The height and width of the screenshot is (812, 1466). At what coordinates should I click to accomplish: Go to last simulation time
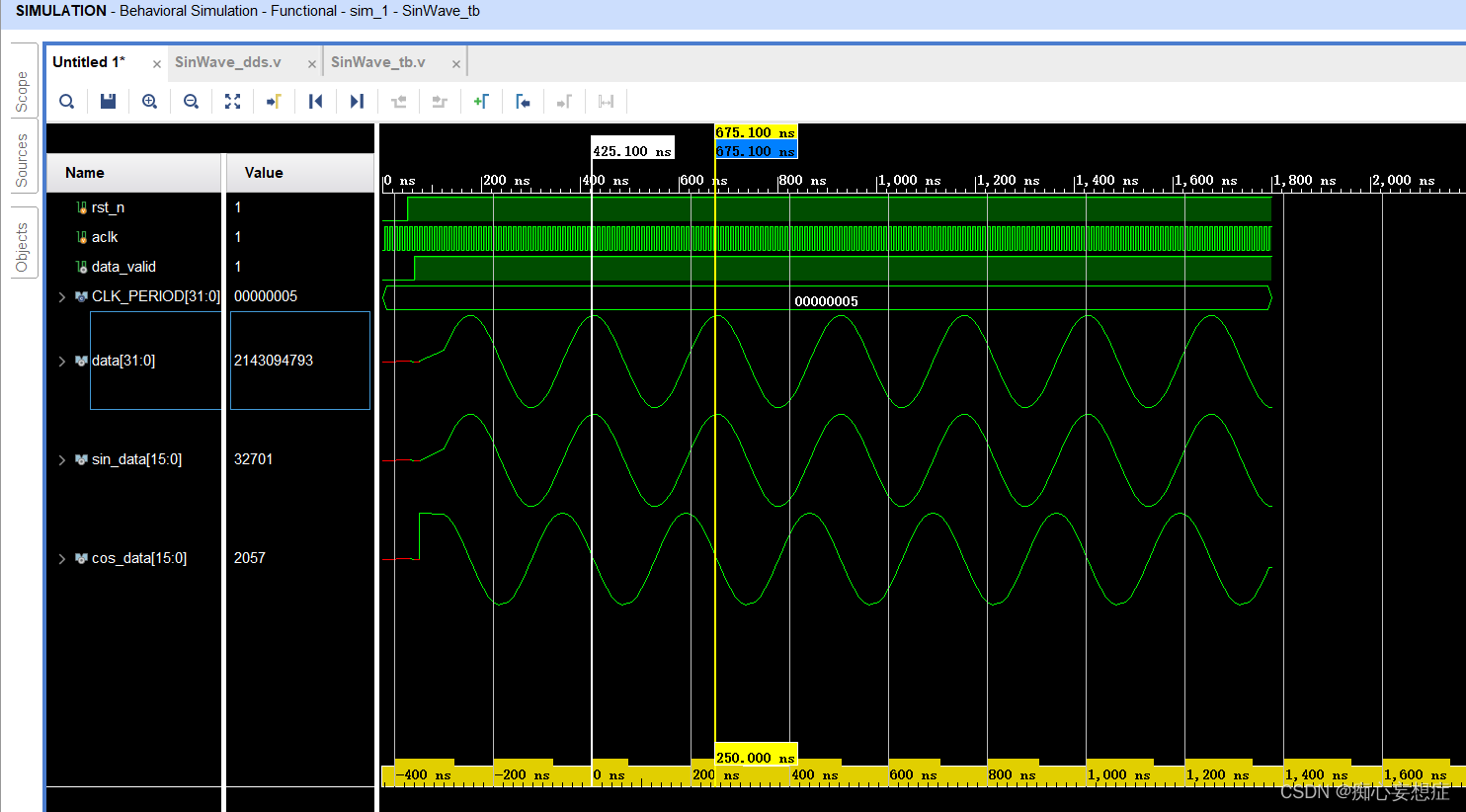coord(357,101)
